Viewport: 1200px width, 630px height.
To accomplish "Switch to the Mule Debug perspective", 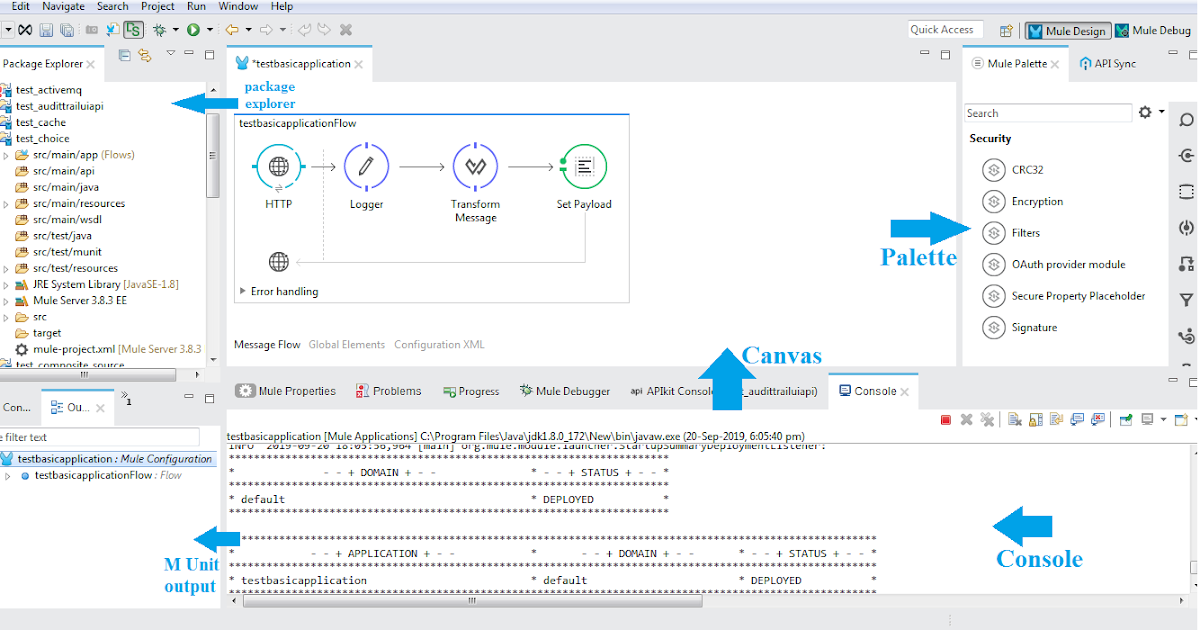I will (x=1153, y=31).
